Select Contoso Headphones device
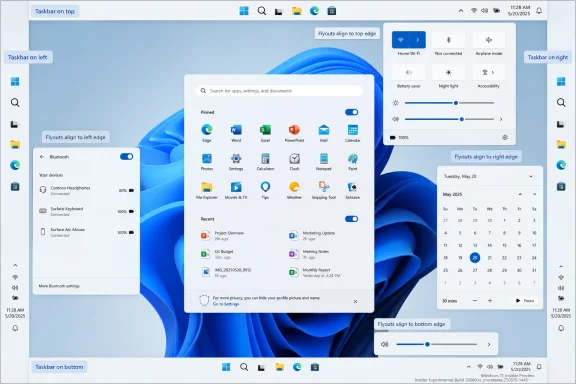The width and height of the screenshot is (576, 384). (86, 190)
